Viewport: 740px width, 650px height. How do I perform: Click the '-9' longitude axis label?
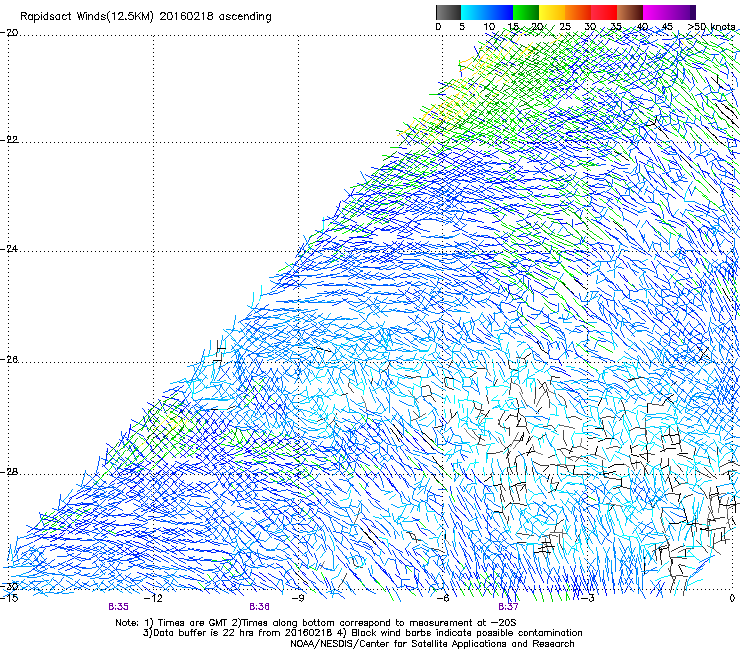click(298, 598)
